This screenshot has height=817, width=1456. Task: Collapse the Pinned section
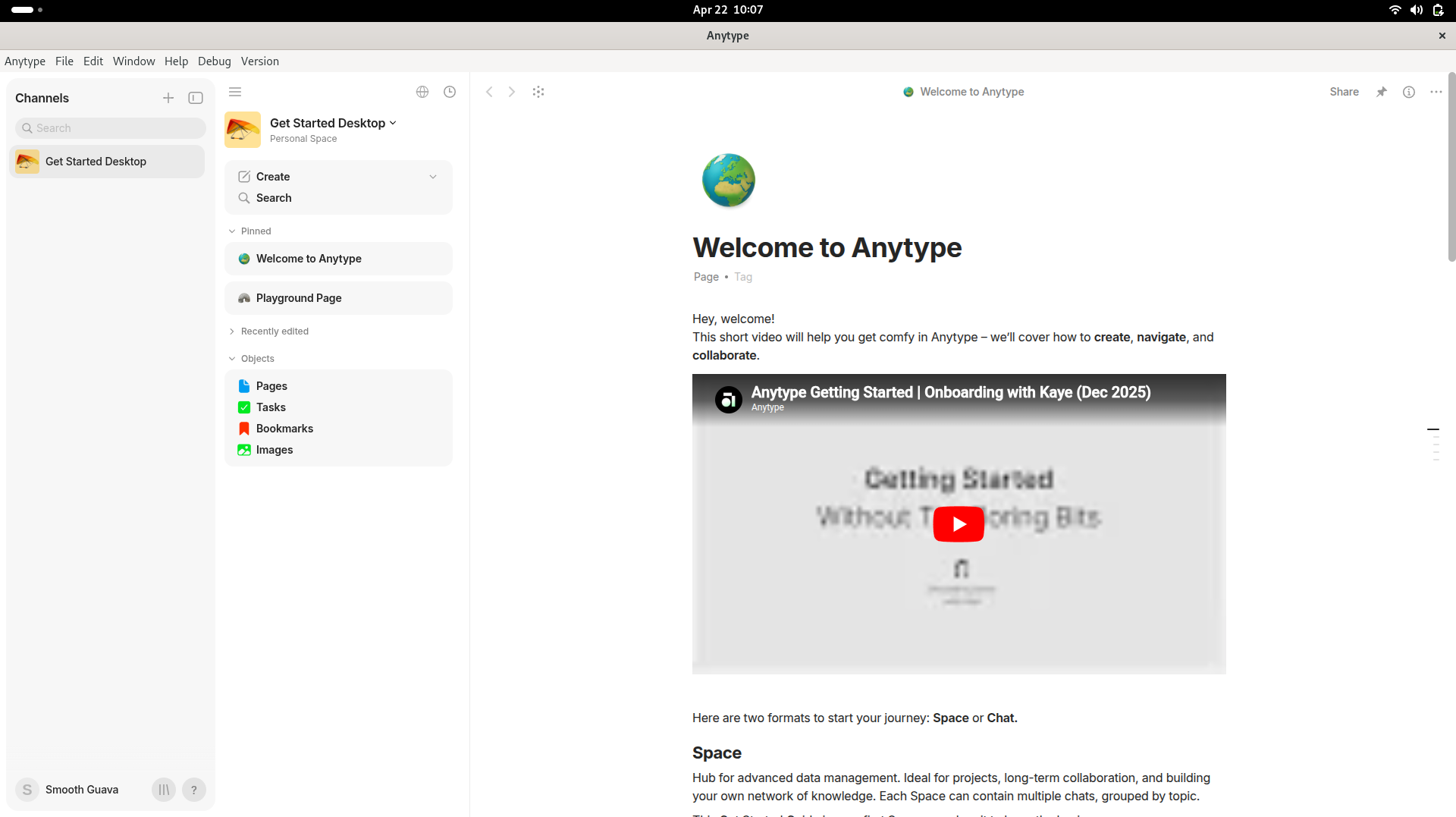coord(250,231)
